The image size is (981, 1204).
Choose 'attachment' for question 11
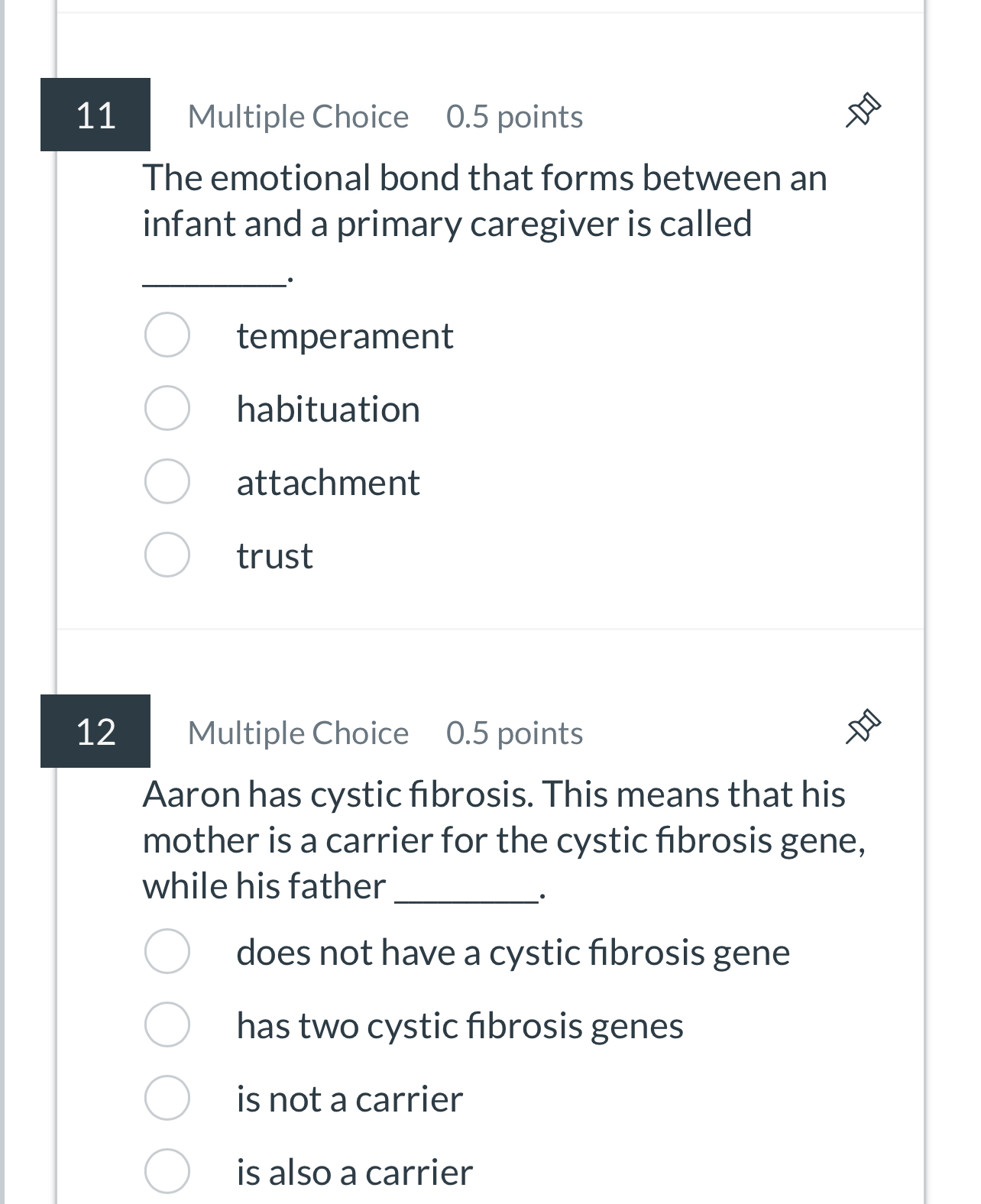pos(167,483)
